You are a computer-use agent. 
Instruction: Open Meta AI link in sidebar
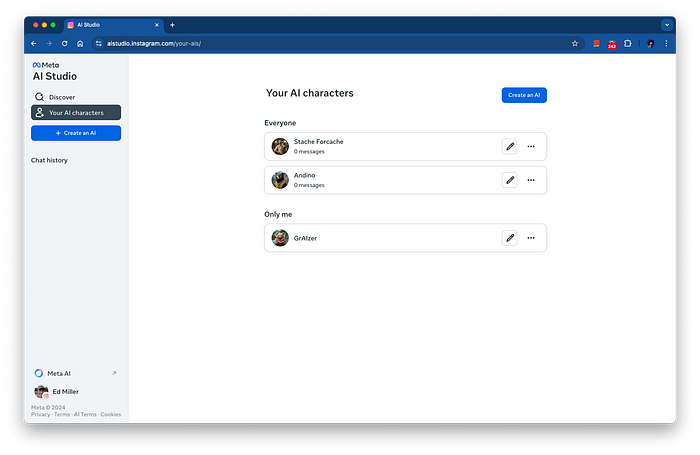pyautogui.click(x=76, y=373)
